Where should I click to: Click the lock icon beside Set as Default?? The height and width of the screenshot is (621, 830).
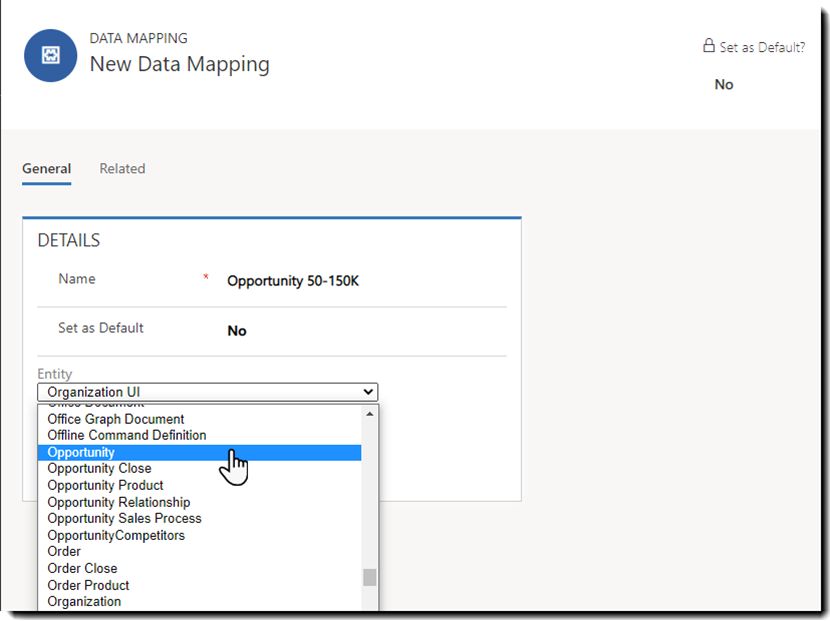coord(708,46)
